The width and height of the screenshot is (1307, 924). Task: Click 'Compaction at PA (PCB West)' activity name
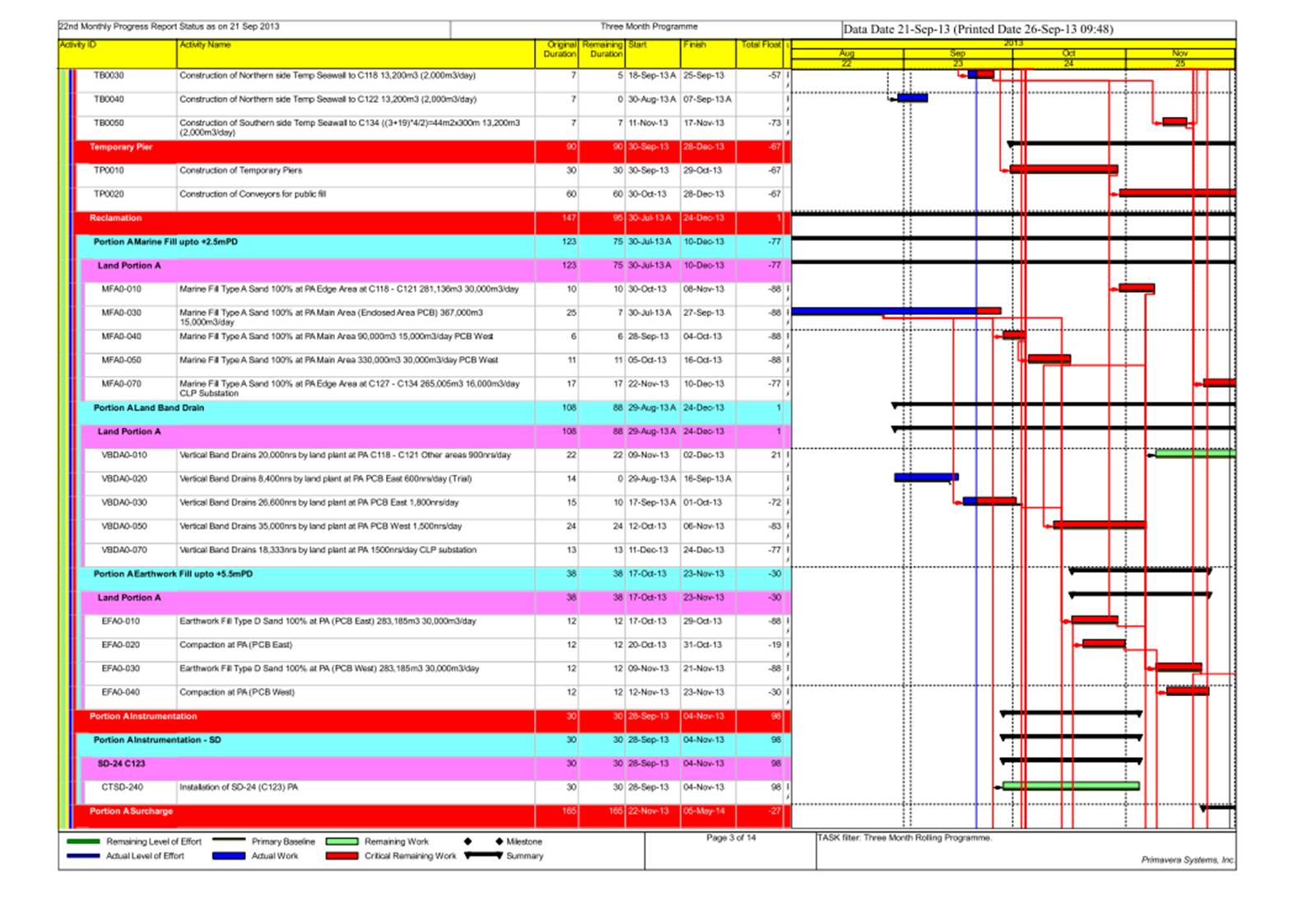tap(237, 693)
